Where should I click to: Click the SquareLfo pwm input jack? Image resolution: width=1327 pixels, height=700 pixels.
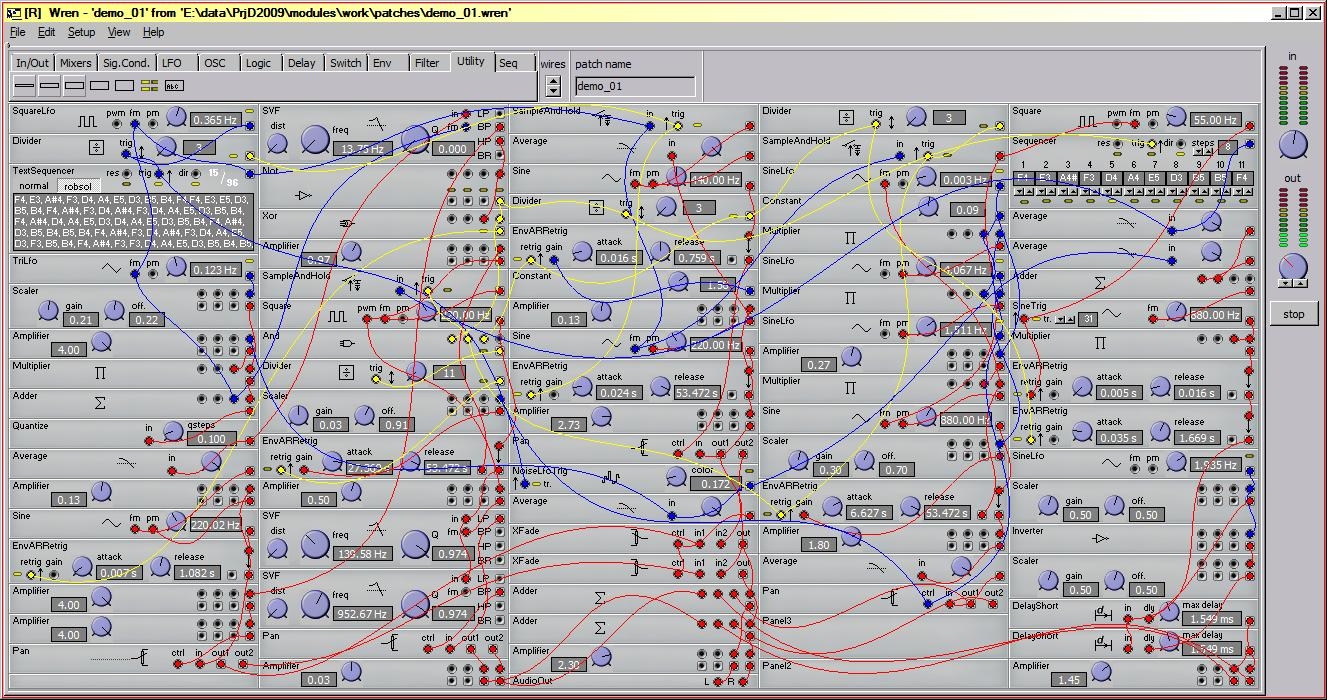(118, 125)
